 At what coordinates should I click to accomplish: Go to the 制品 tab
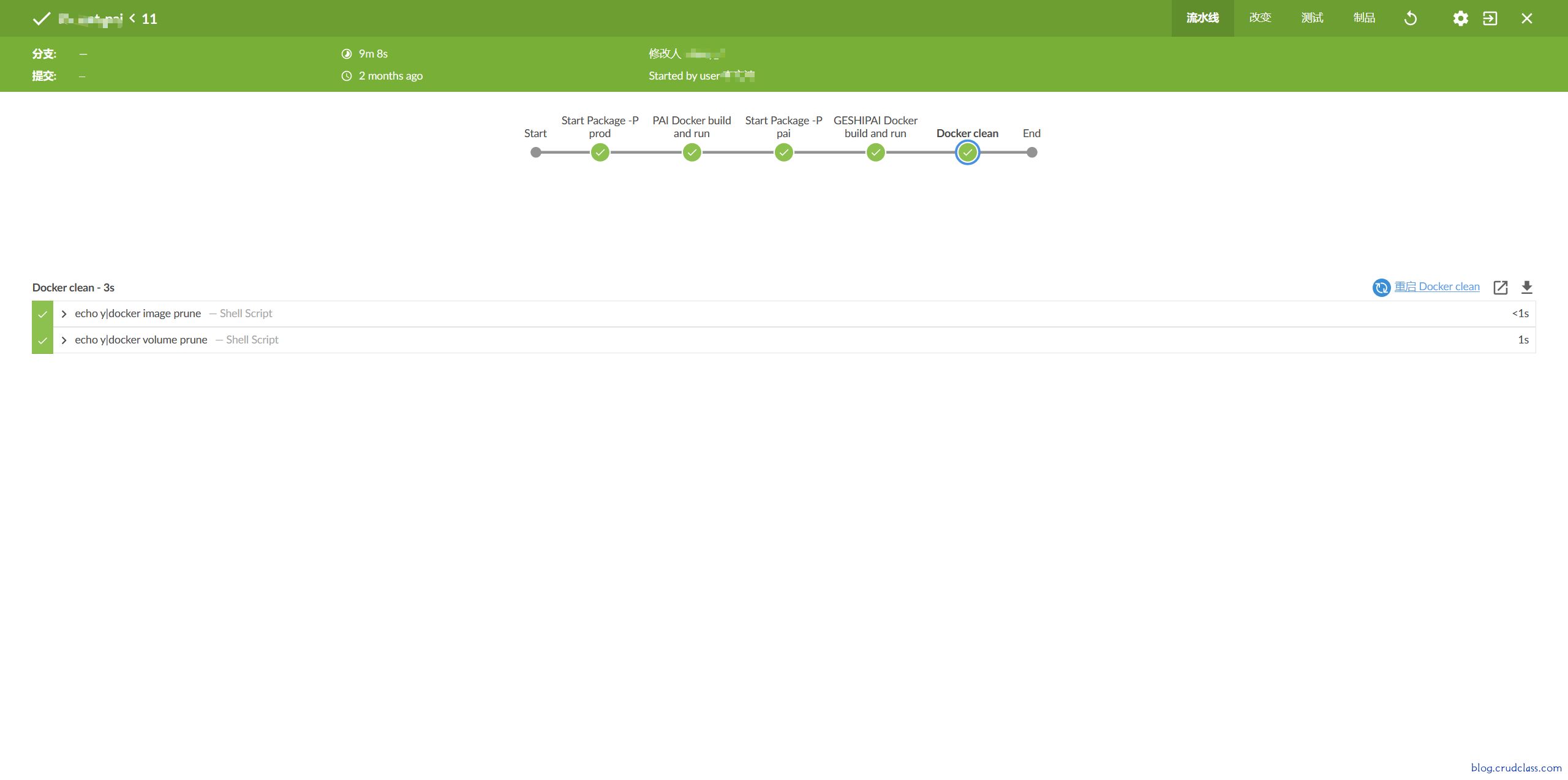point(1364,18)
